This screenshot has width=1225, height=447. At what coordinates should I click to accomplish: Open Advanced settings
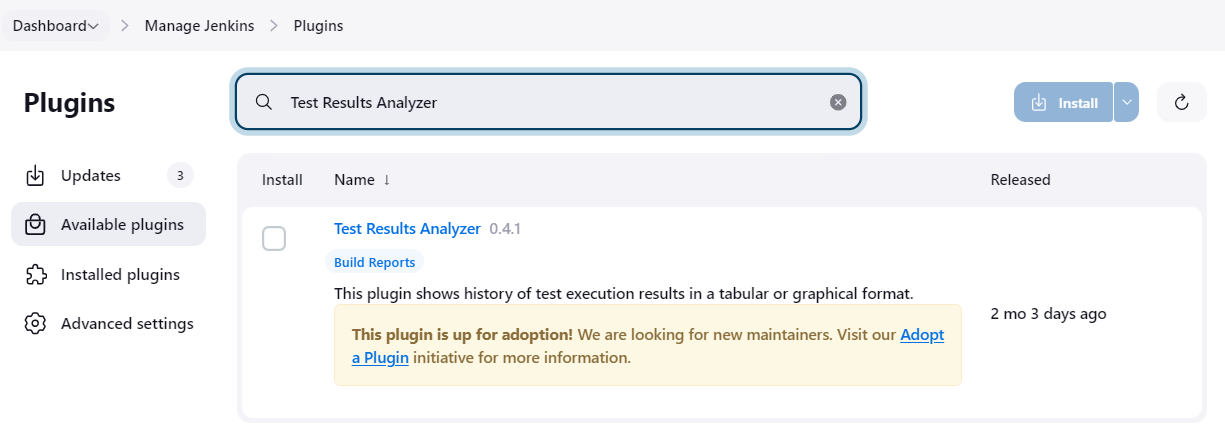click(108, 324)
